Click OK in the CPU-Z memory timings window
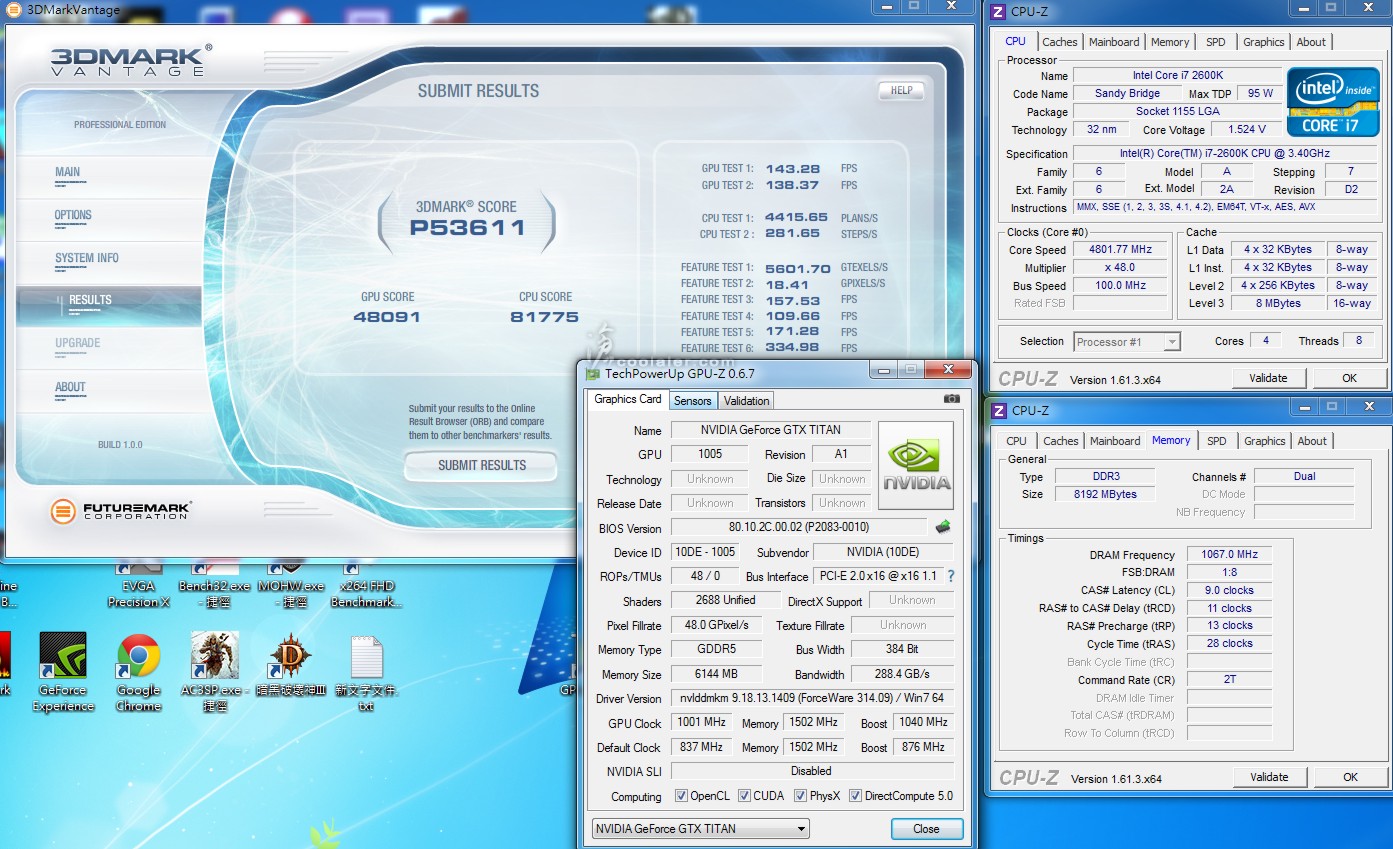Image resolution: width=1393 pixels, height=849 pixels. (1350, 777)
